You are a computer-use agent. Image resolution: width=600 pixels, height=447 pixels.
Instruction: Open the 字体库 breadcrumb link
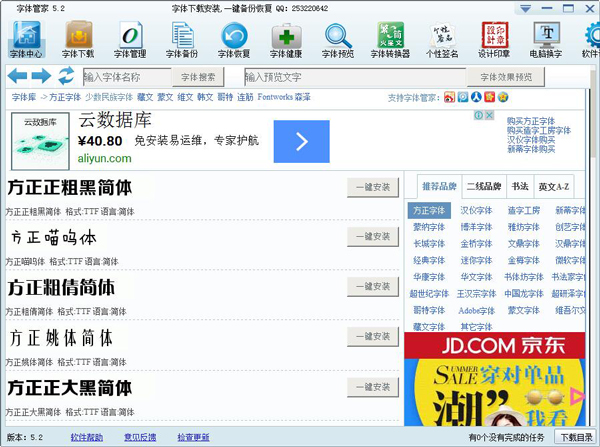pyautogui.click(x=24, y=97)
